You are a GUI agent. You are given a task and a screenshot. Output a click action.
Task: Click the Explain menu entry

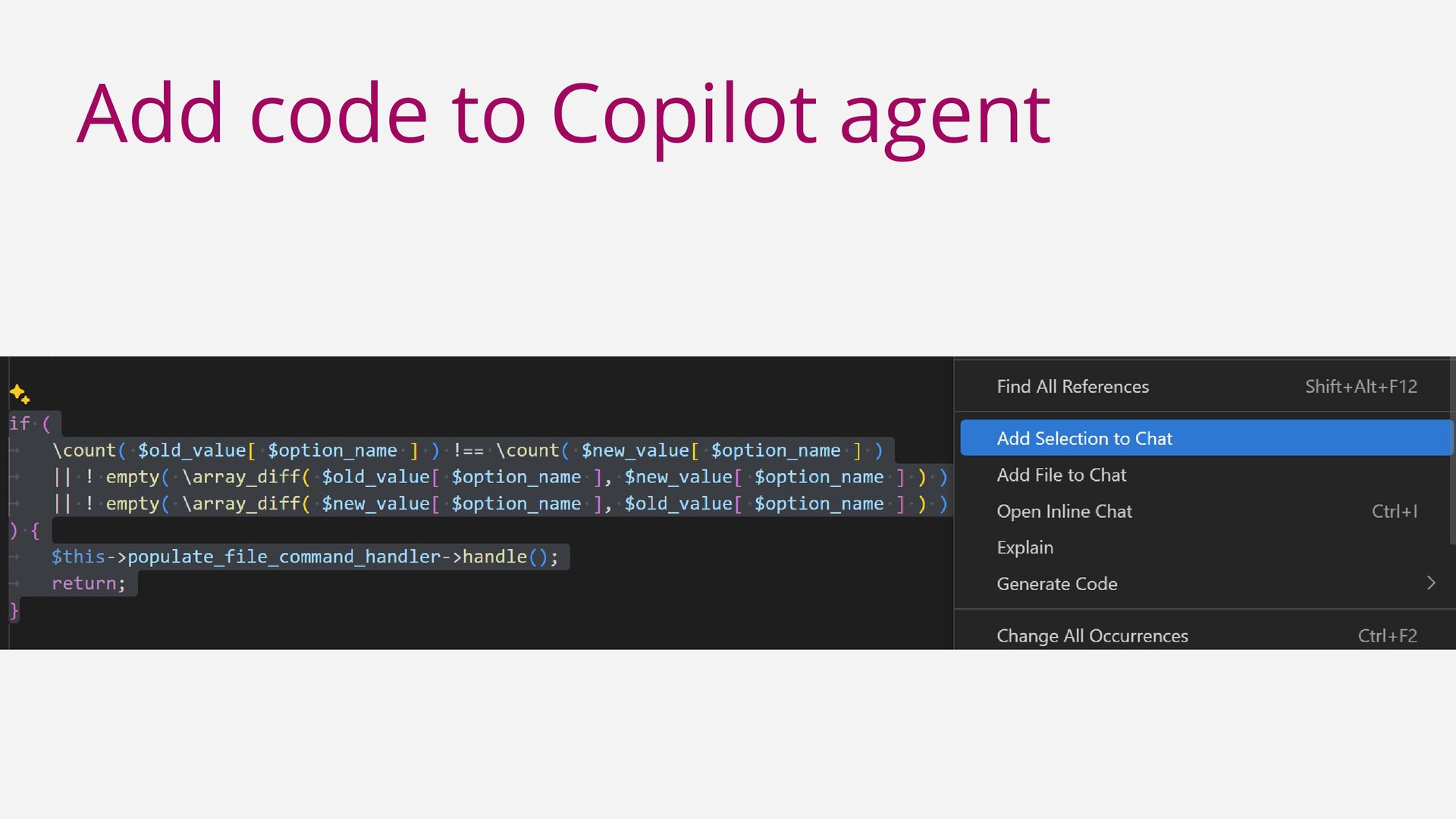pos(1025,548)
